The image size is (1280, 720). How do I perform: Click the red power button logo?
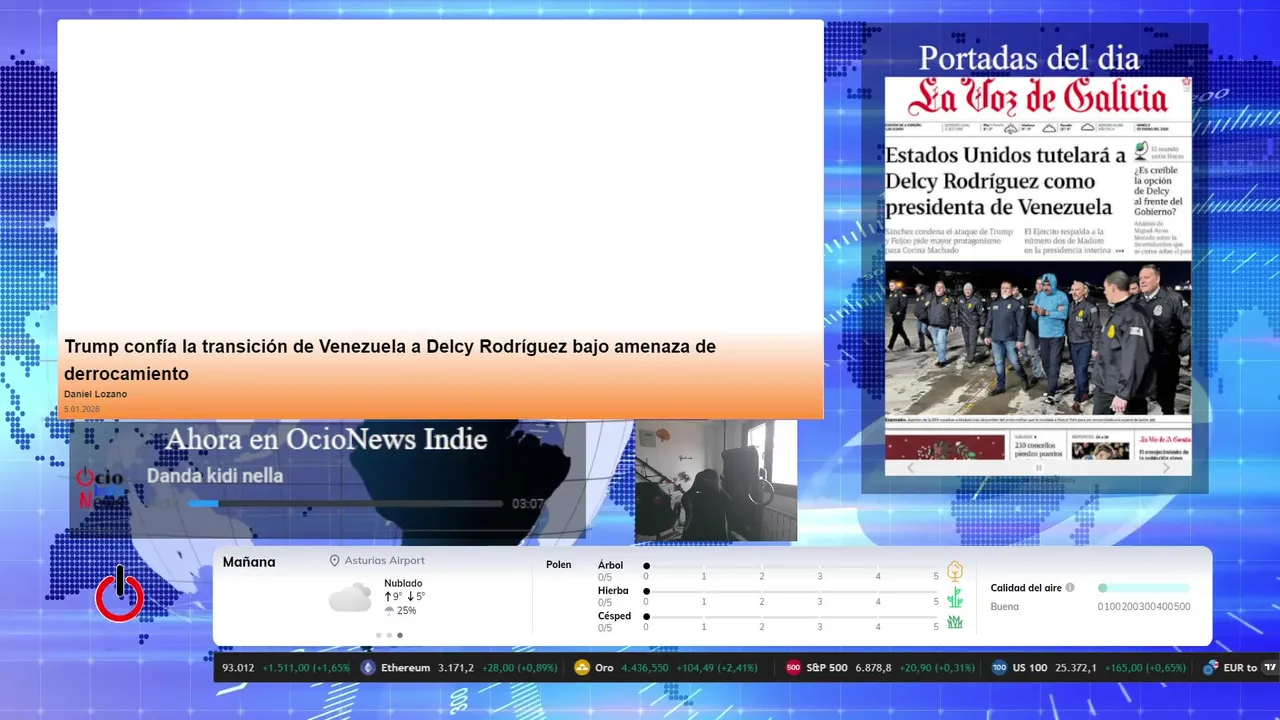tap(120, 594)
